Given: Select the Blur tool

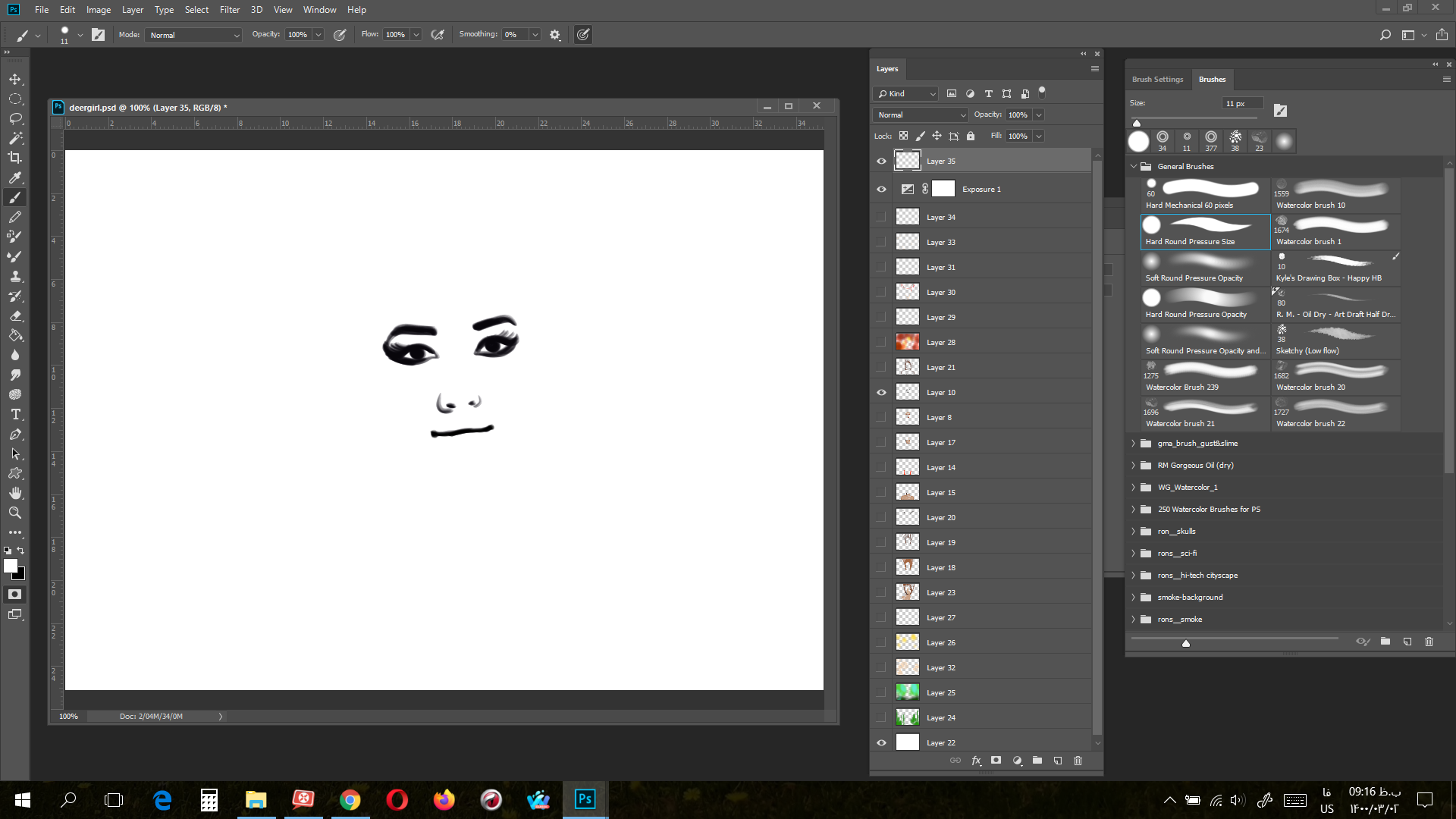Looking at the screenshot, I should point(15,355).
